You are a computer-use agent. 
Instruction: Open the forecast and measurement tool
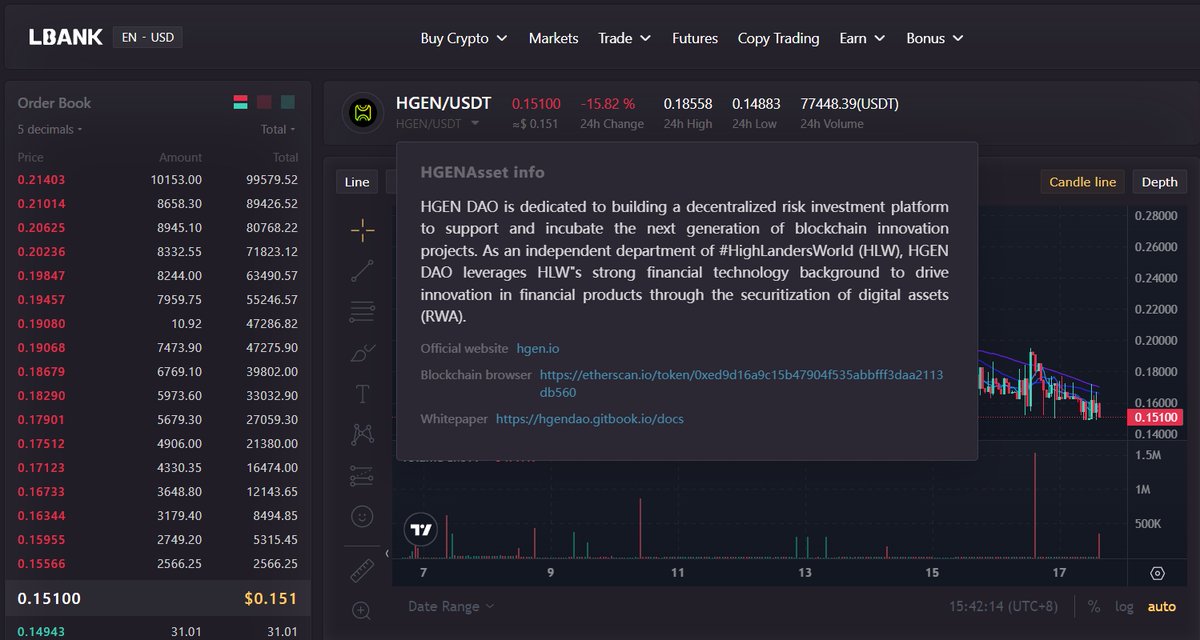pyautogui.click(x=363, y=476)
